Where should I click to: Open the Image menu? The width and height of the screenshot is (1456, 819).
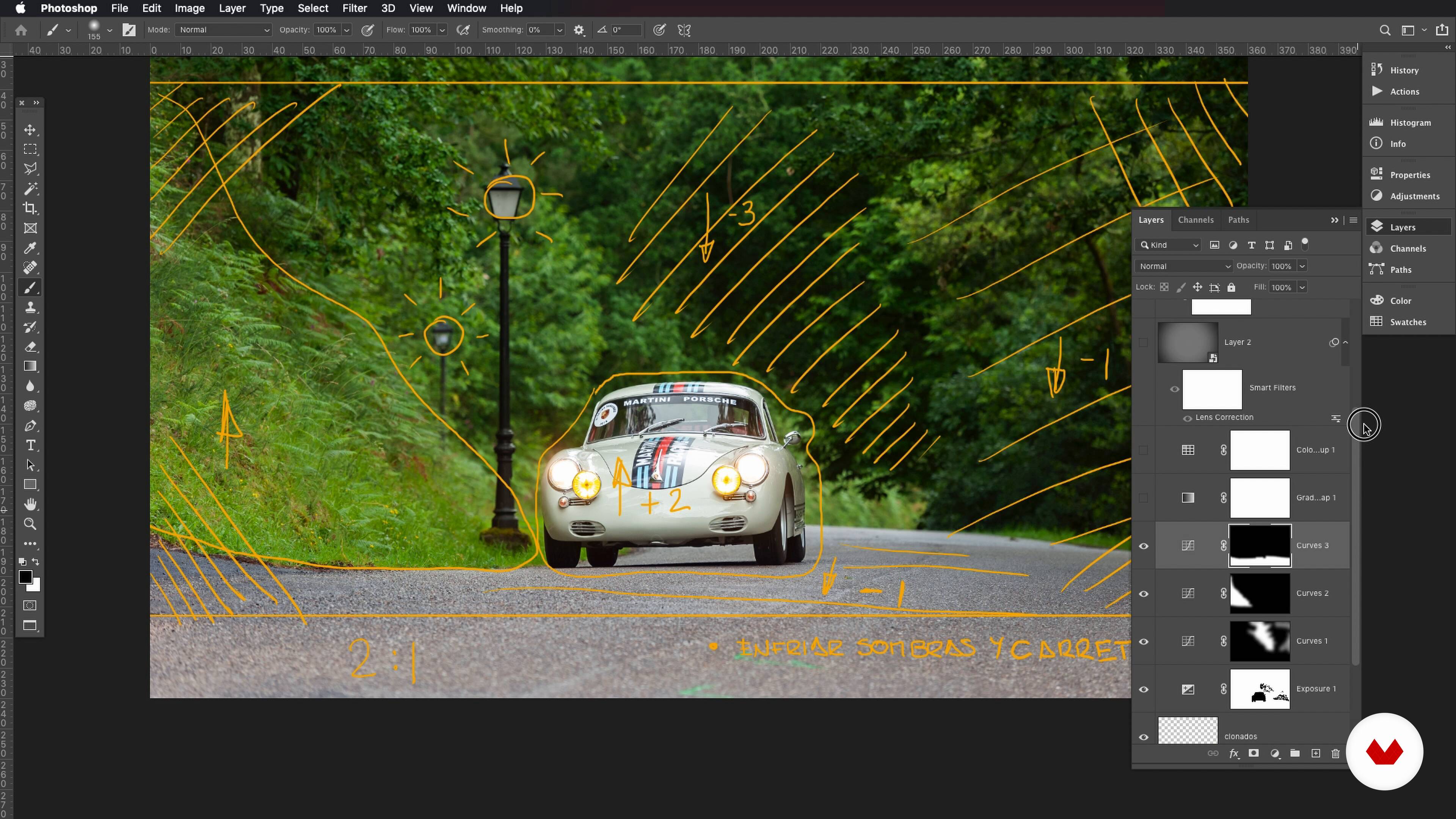[x=189, y=8]
